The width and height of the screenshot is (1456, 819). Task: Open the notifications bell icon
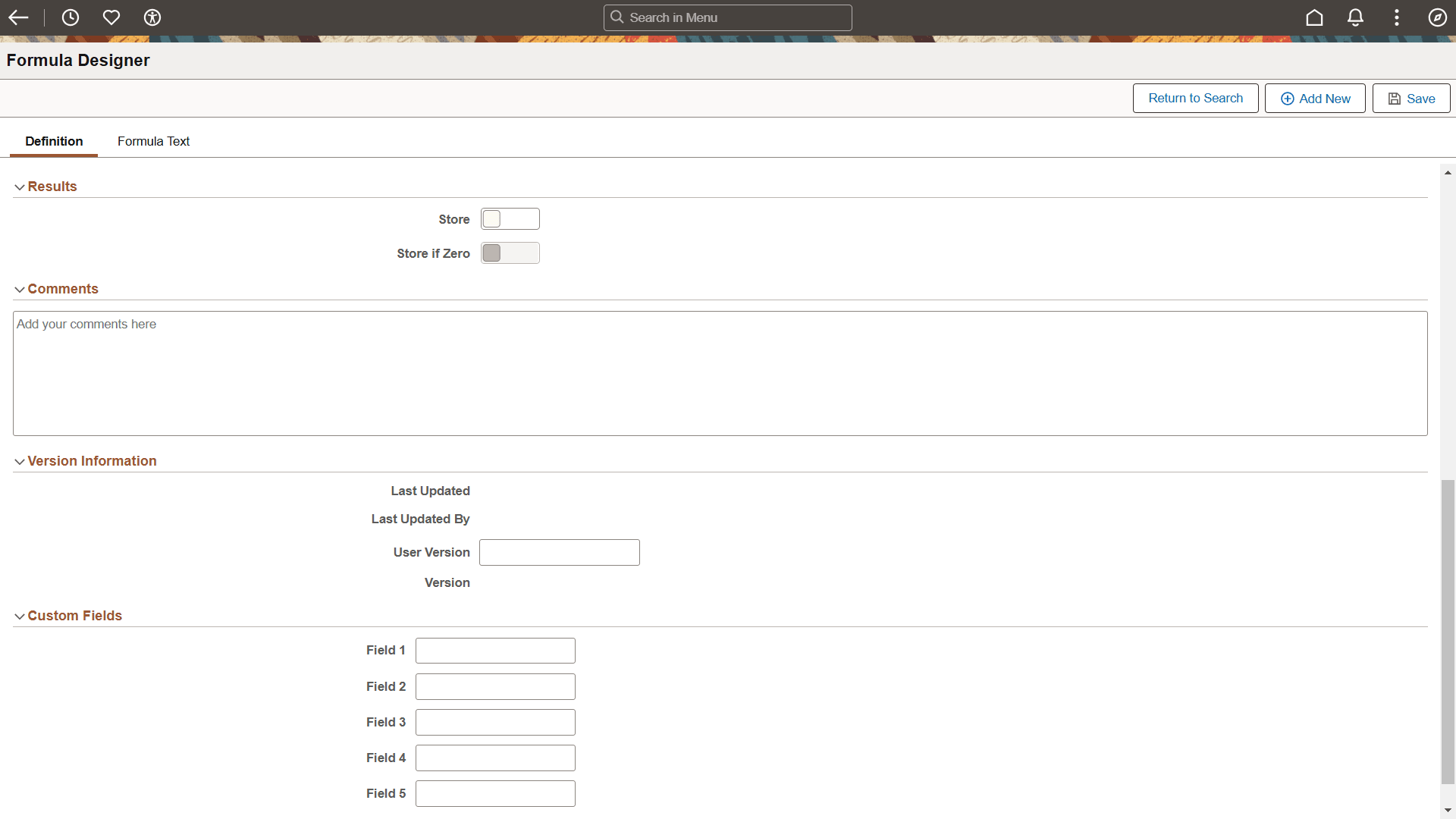pos(1355,17)
